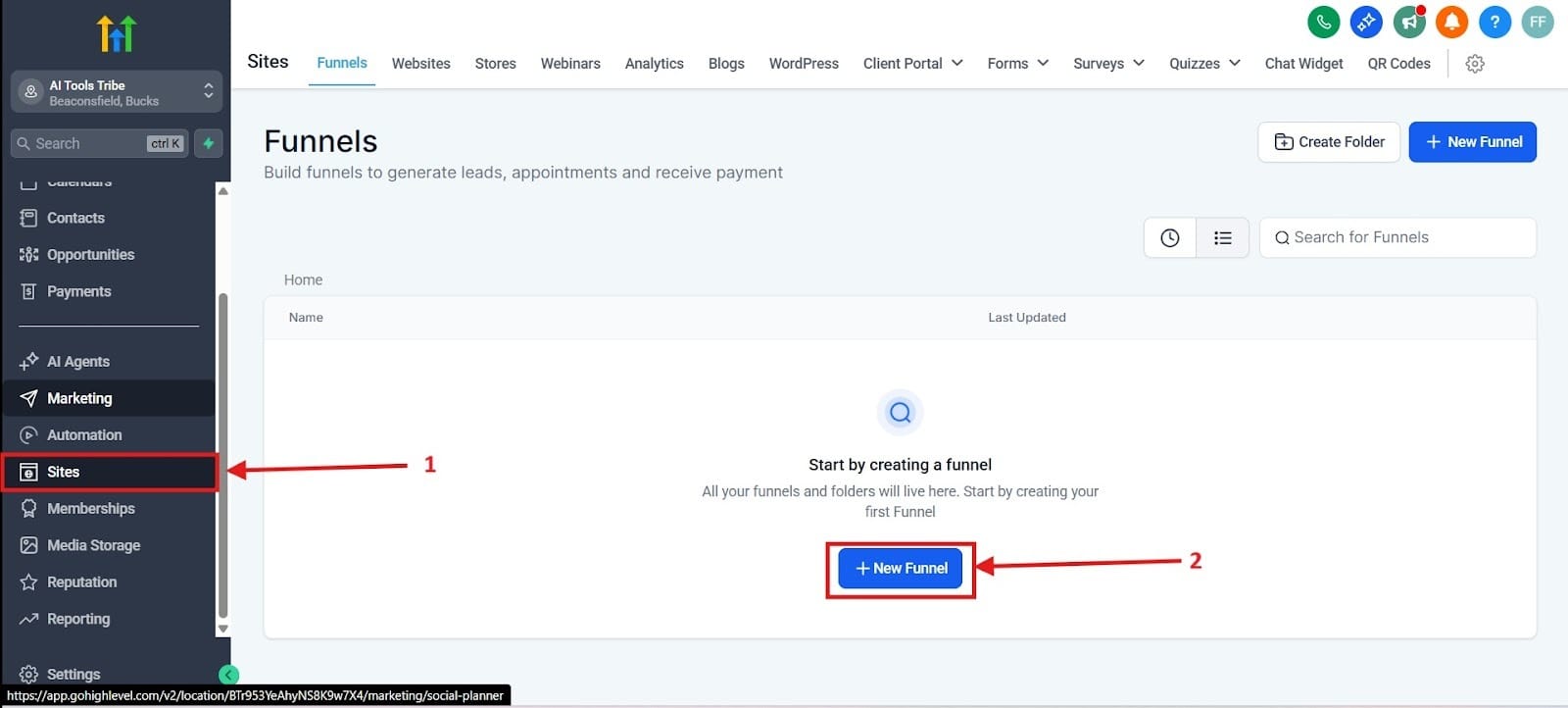
Task: Click the green phone dialer icon
Action: pos(1323,22)
